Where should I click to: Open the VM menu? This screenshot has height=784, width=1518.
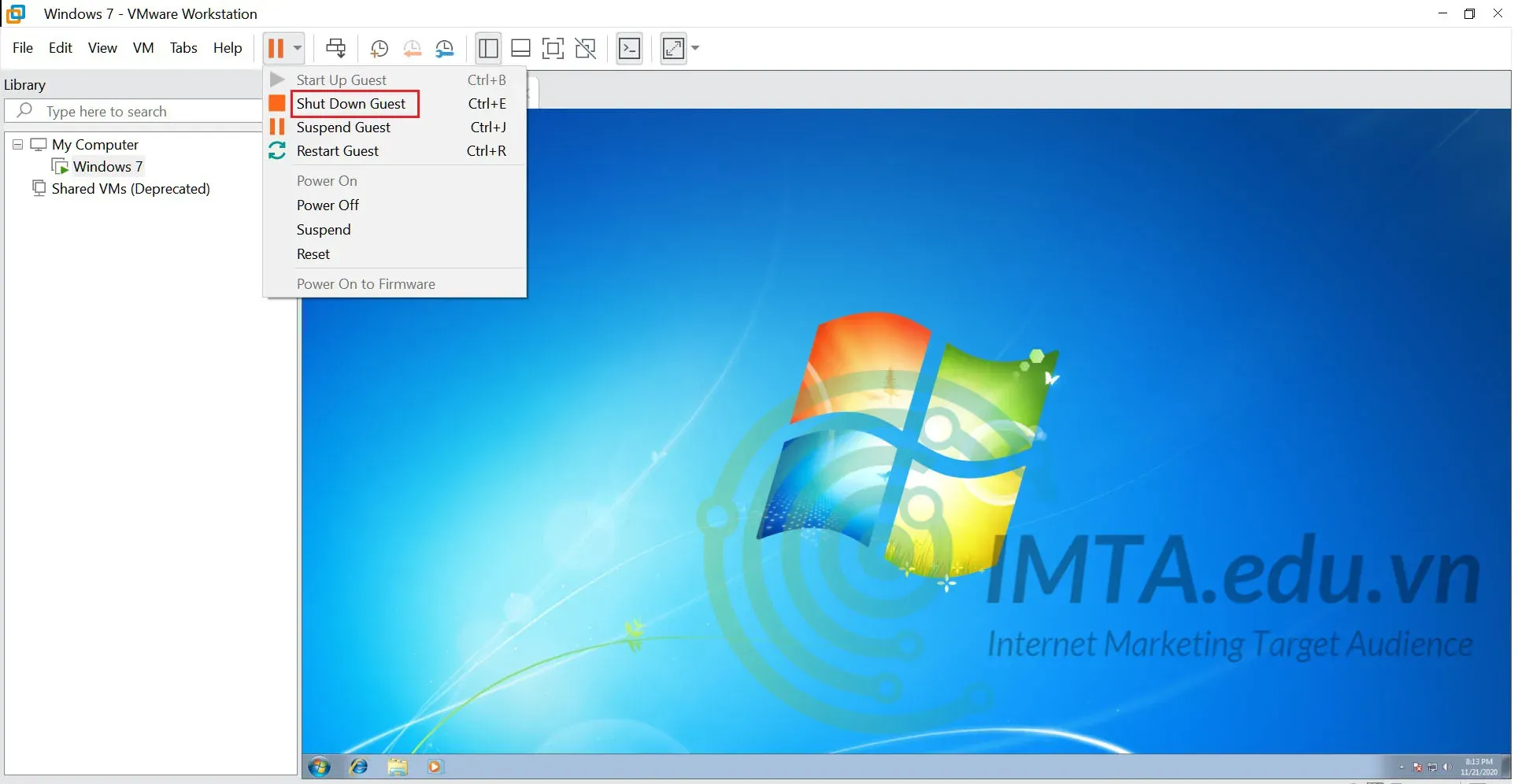click(143, 48)
